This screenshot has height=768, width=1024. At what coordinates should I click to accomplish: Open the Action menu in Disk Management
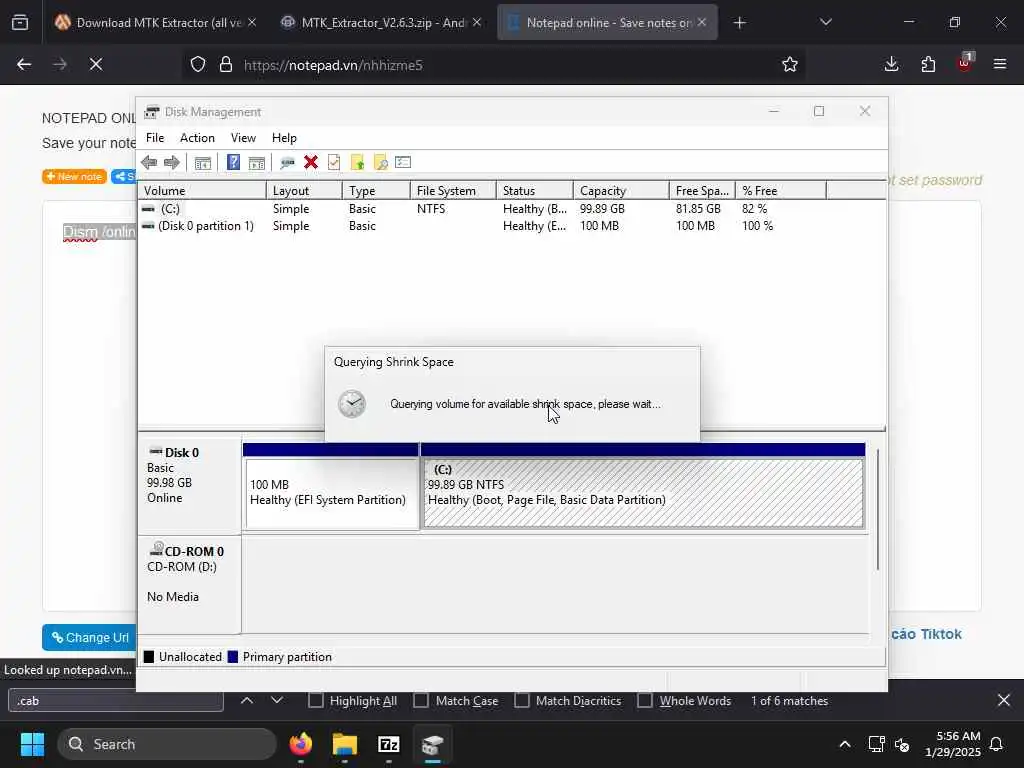[x=197, y=138]
